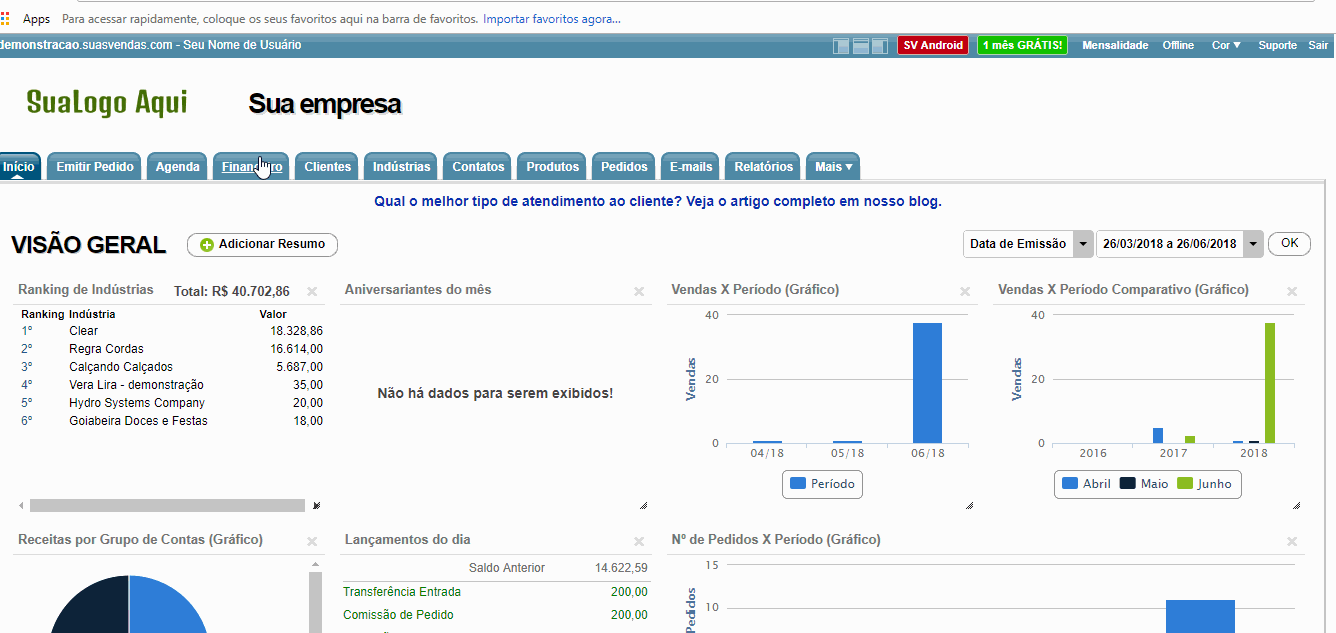Toggle Período legend in Vendas X Período chart

822,483
